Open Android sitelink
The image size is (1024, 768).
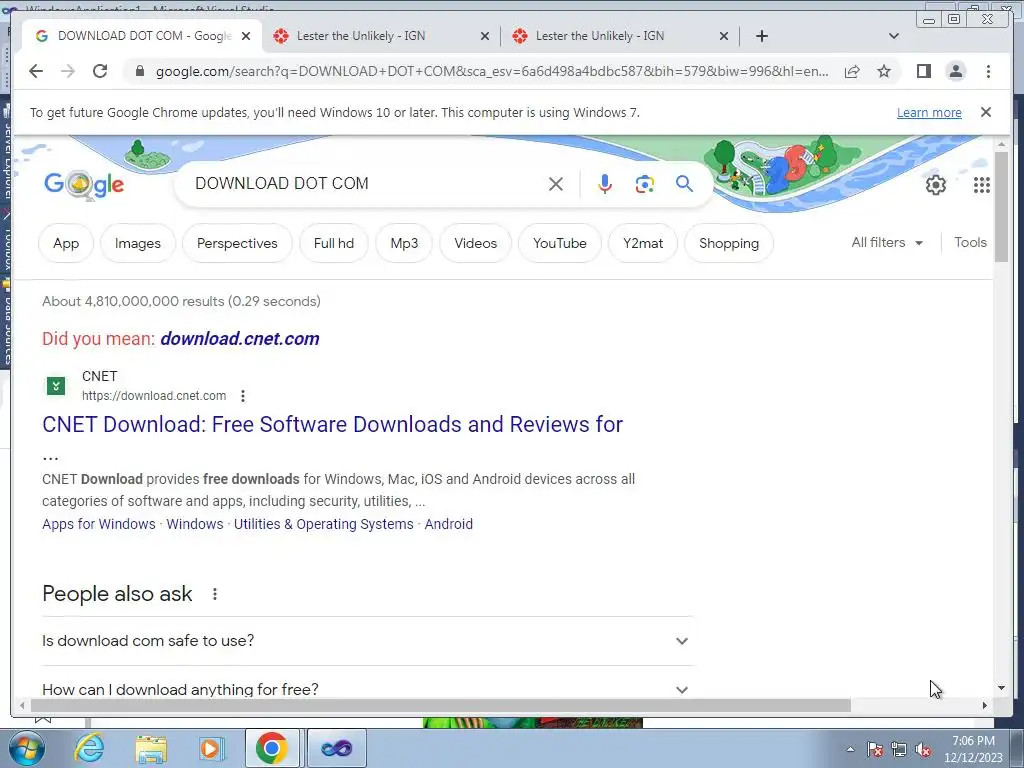coord(449,524)
